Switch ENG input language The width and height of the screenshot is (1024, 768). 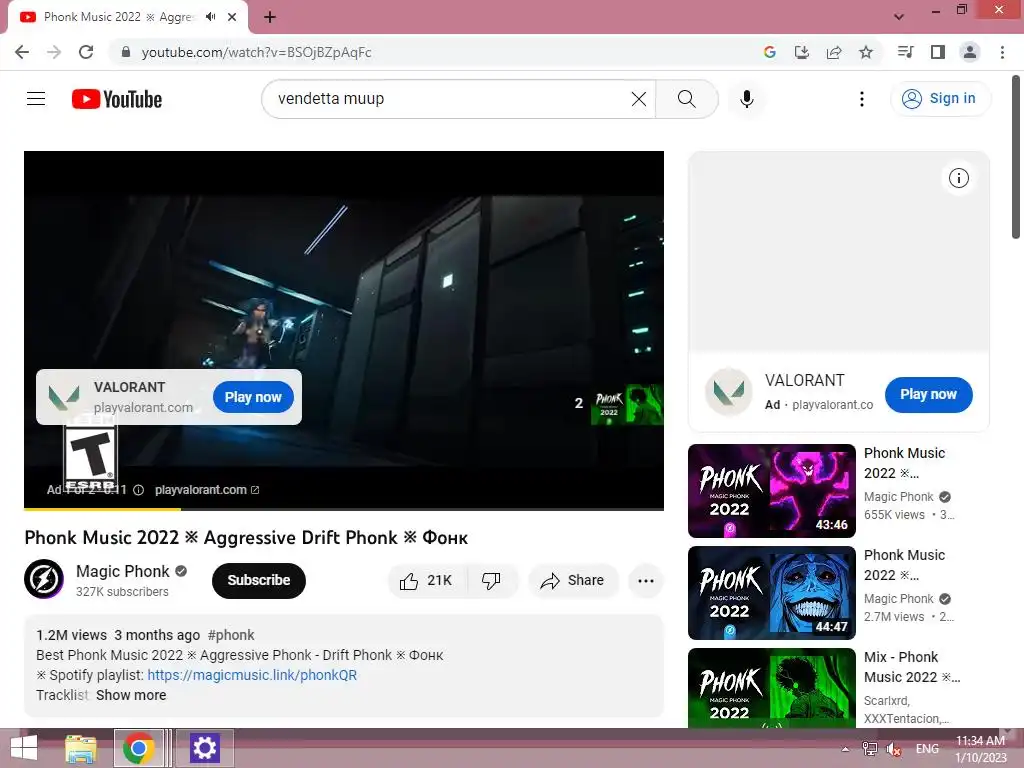[x=927, y=749]
